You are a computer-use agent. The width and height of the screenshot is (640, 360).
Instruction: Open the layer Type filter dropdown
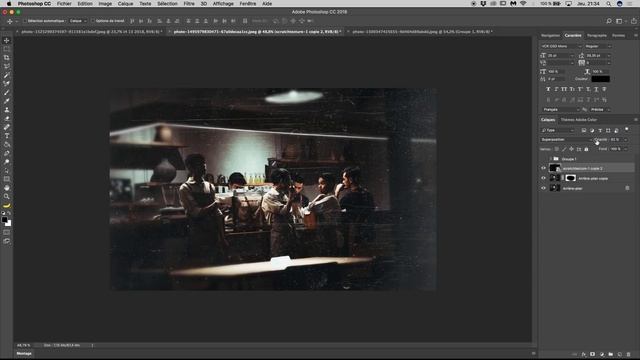coord(558,130)
